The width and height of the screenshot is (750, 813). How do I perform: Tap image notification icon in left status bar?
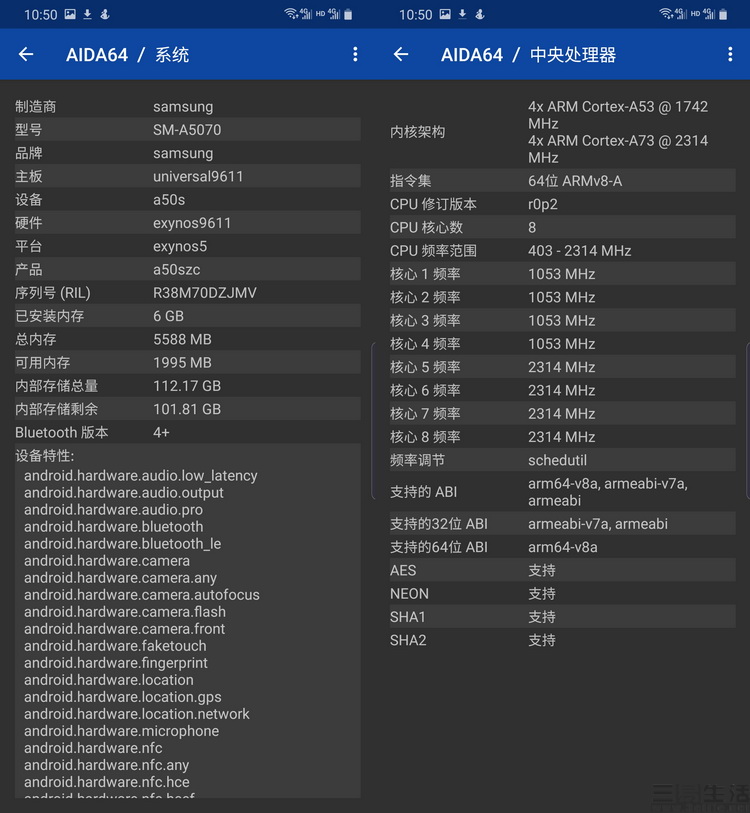pyautogui.click(x=70, y=14)
